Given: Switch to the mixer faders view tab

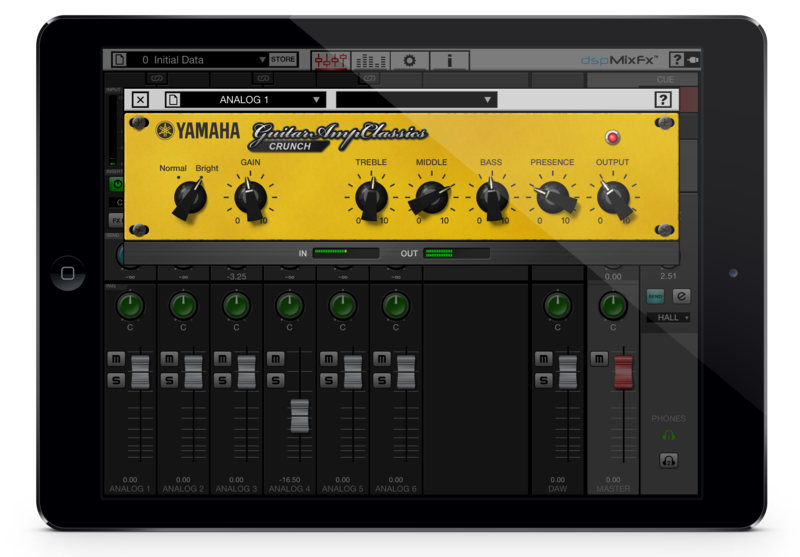Looking at the screenshot, I should point(331,61).
